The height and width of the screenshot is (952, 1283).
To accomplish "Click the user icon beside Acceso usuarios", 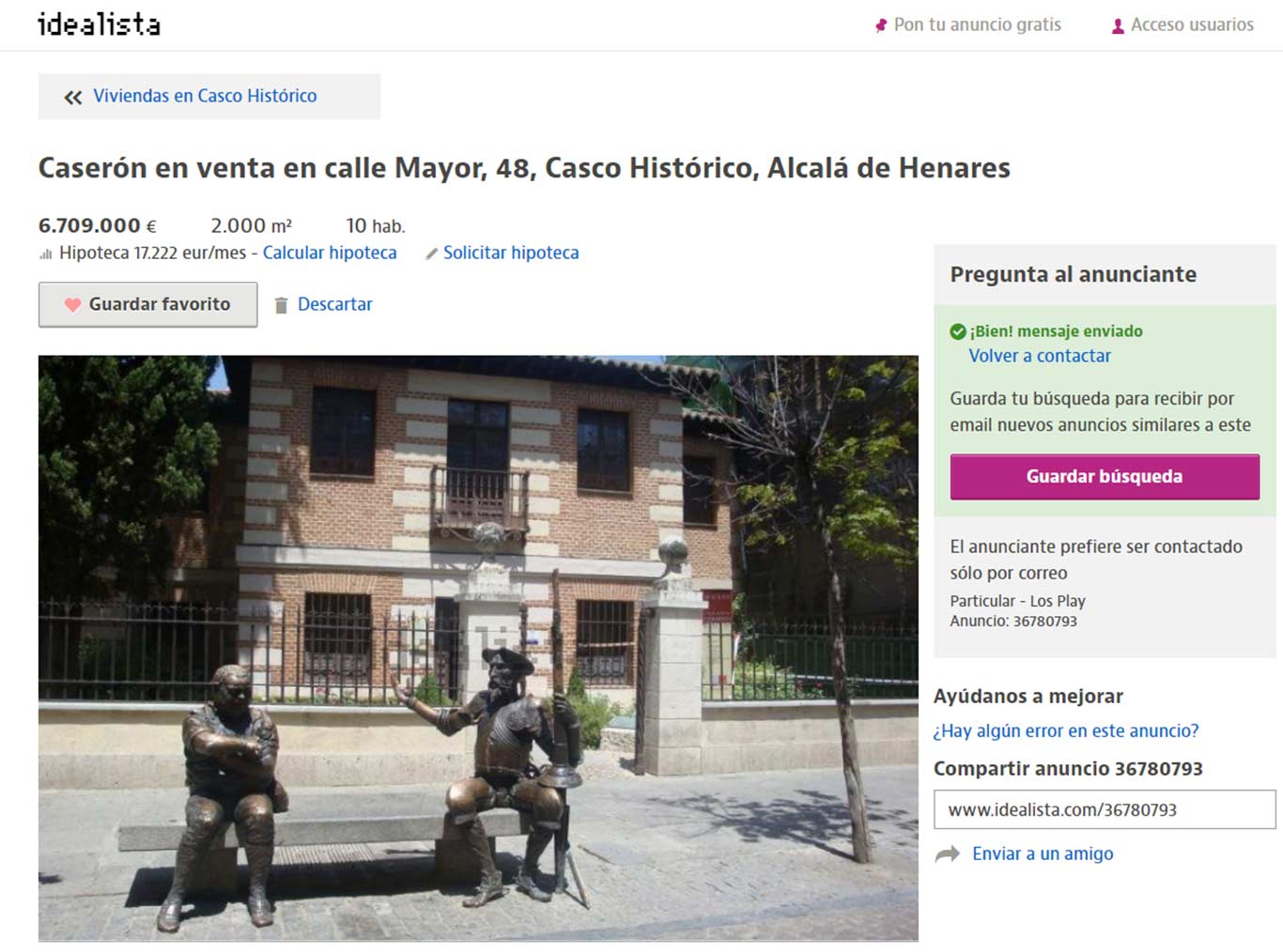I will point(1118,26).
